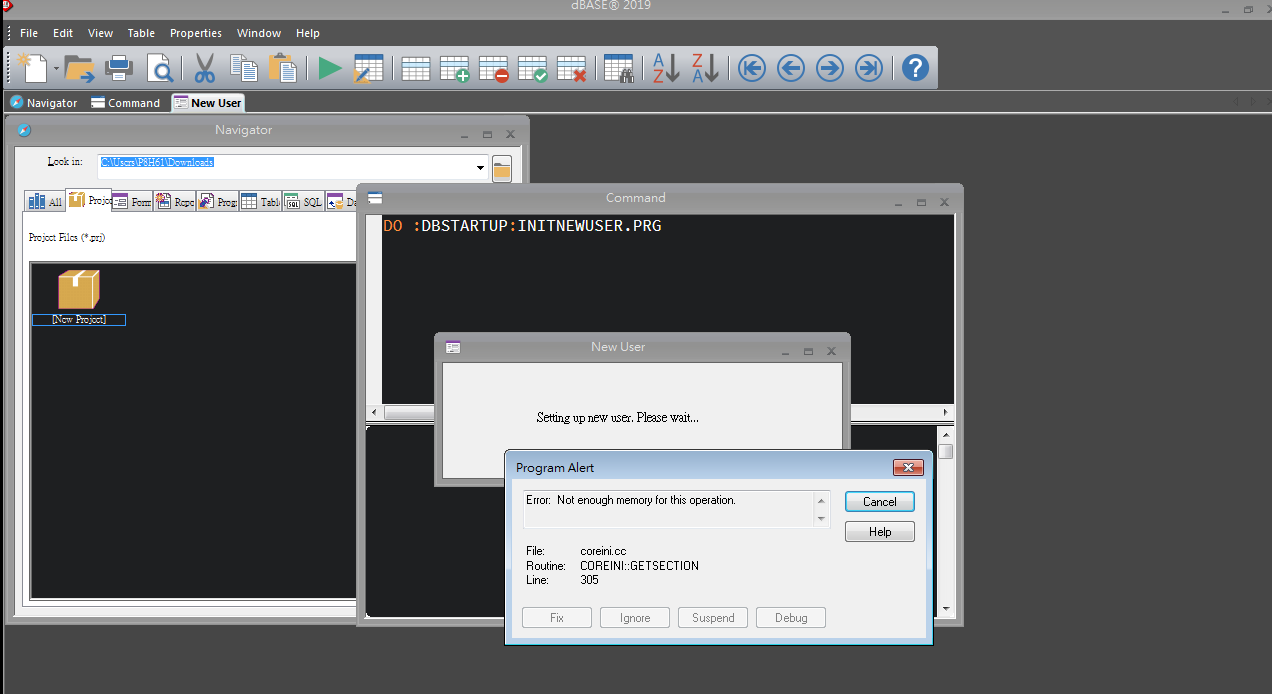This screenshot has height=694, width=1272.
Task: Select the All tab in Navigator
Action: [46, 202]
